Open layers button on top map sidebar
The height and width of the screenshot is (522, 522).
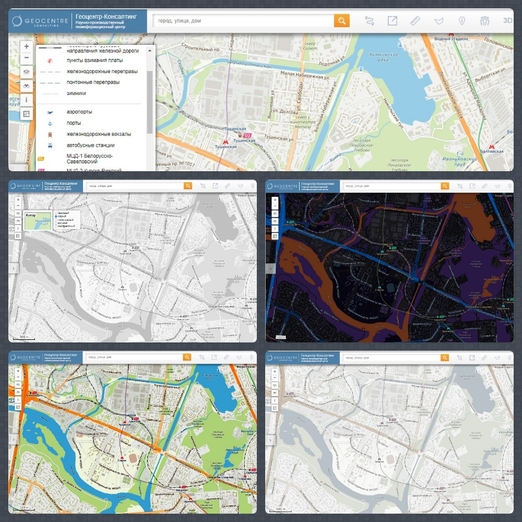click(x=27, y=72)
